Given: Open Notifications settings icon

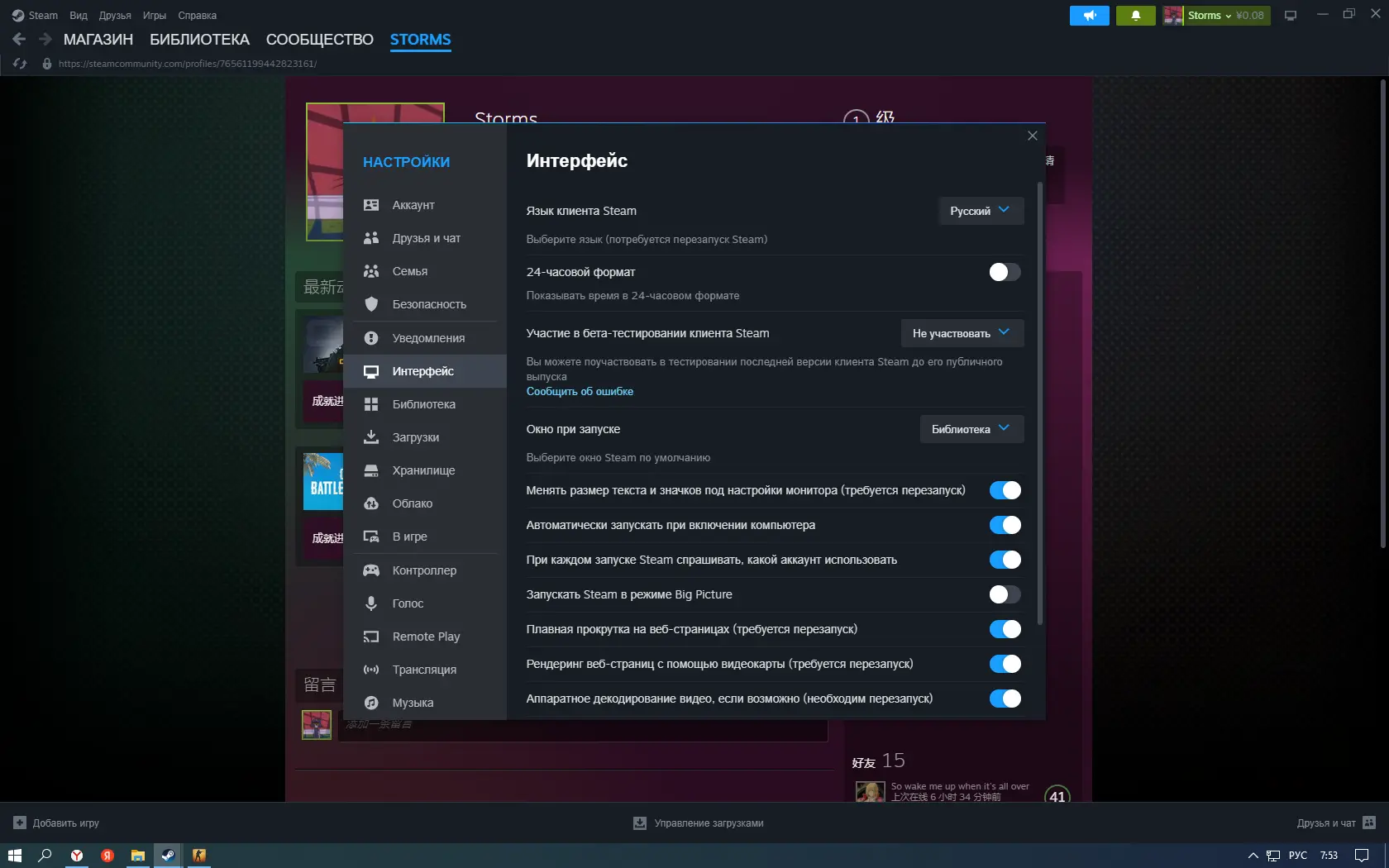Looking at the screenshot, I should point(371,338).
